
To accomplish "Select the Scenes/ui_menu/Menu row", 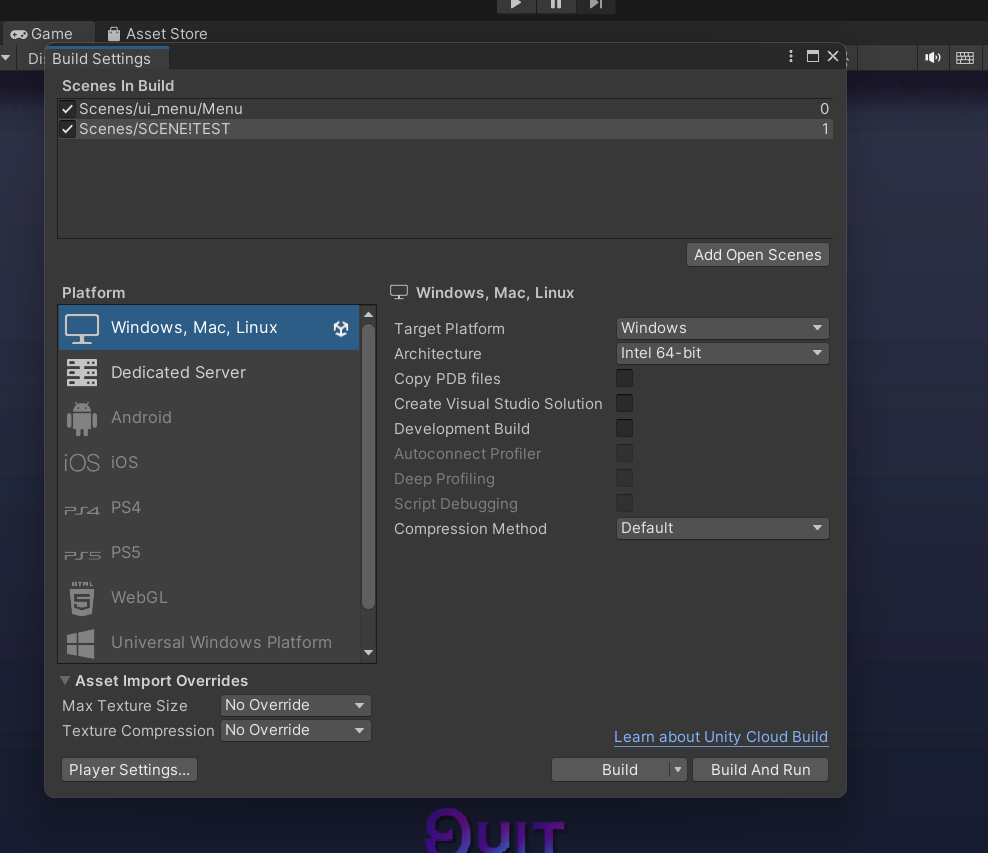I will [445, 109].
